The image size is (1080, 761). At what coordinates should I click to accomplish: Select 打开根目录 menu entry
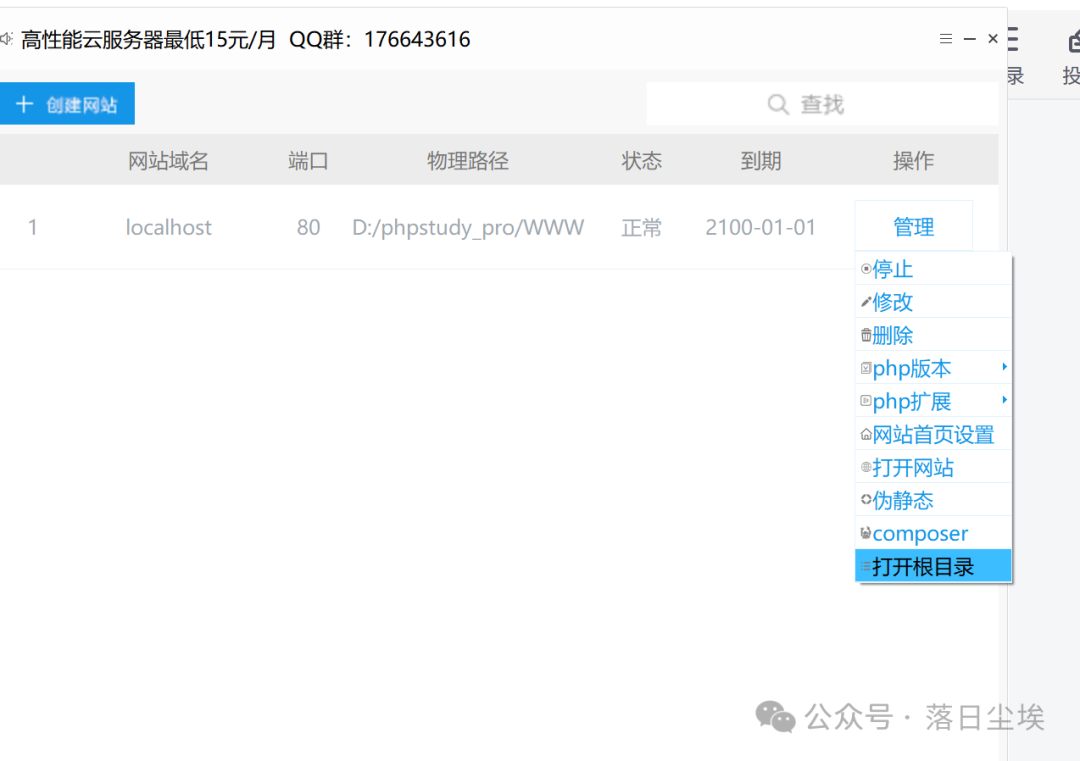pyautogui.click(x=933, y=566)
